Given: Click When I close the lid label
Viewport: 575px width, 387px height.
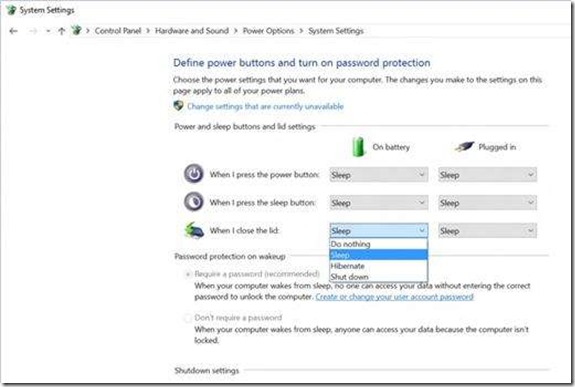Looking at the screenshot, I should (x=244, y=230).
